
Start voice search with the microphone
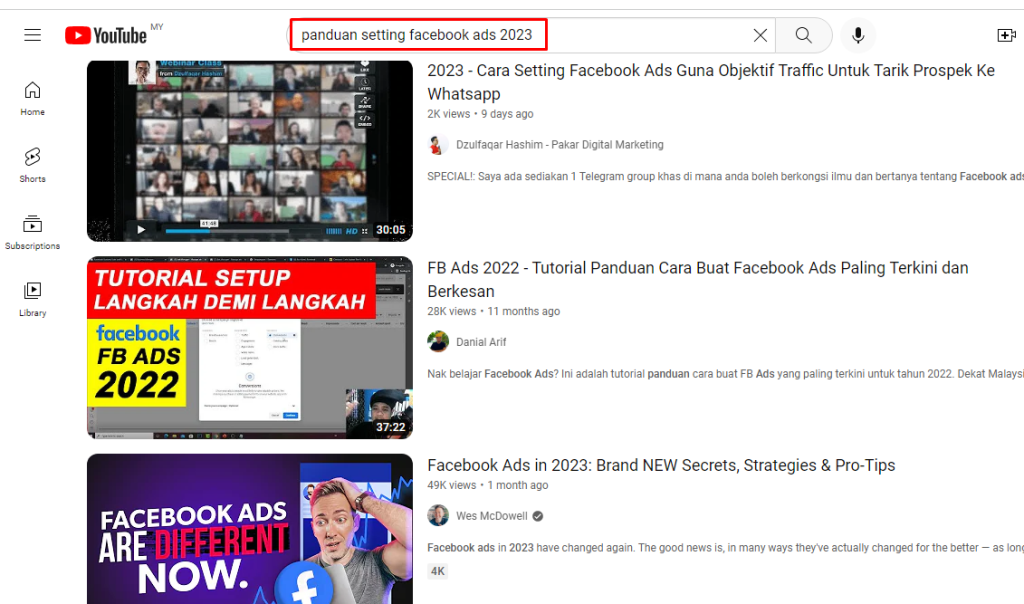(858, 35)
